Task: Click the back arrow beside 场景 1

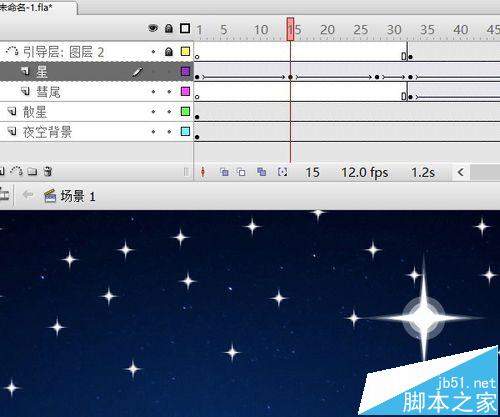Action: click(x=28, y=194)
